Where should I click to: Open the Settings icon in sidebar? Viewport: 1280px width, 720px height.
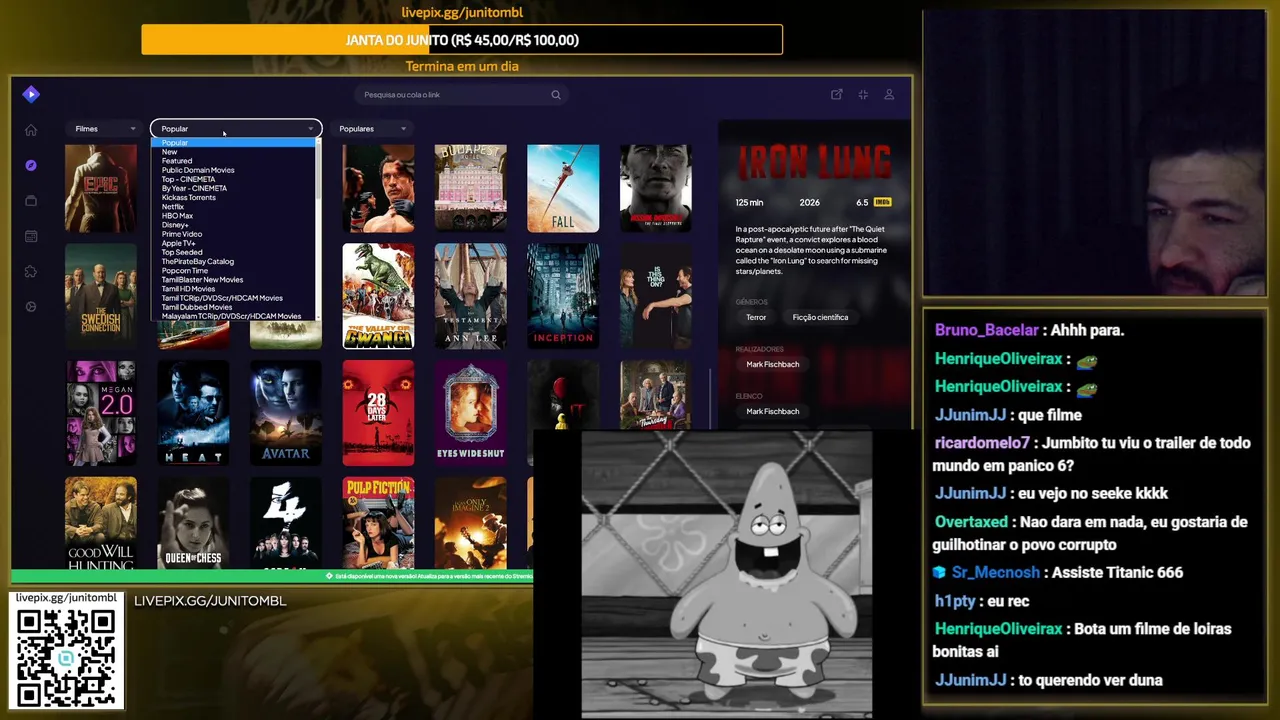[31, 306]
